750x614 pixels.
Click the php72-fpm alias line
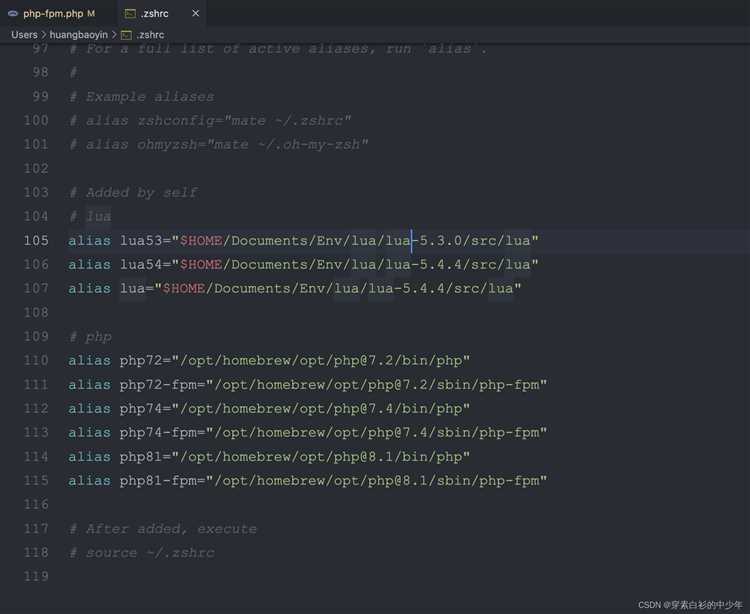(x=307, y=384)
